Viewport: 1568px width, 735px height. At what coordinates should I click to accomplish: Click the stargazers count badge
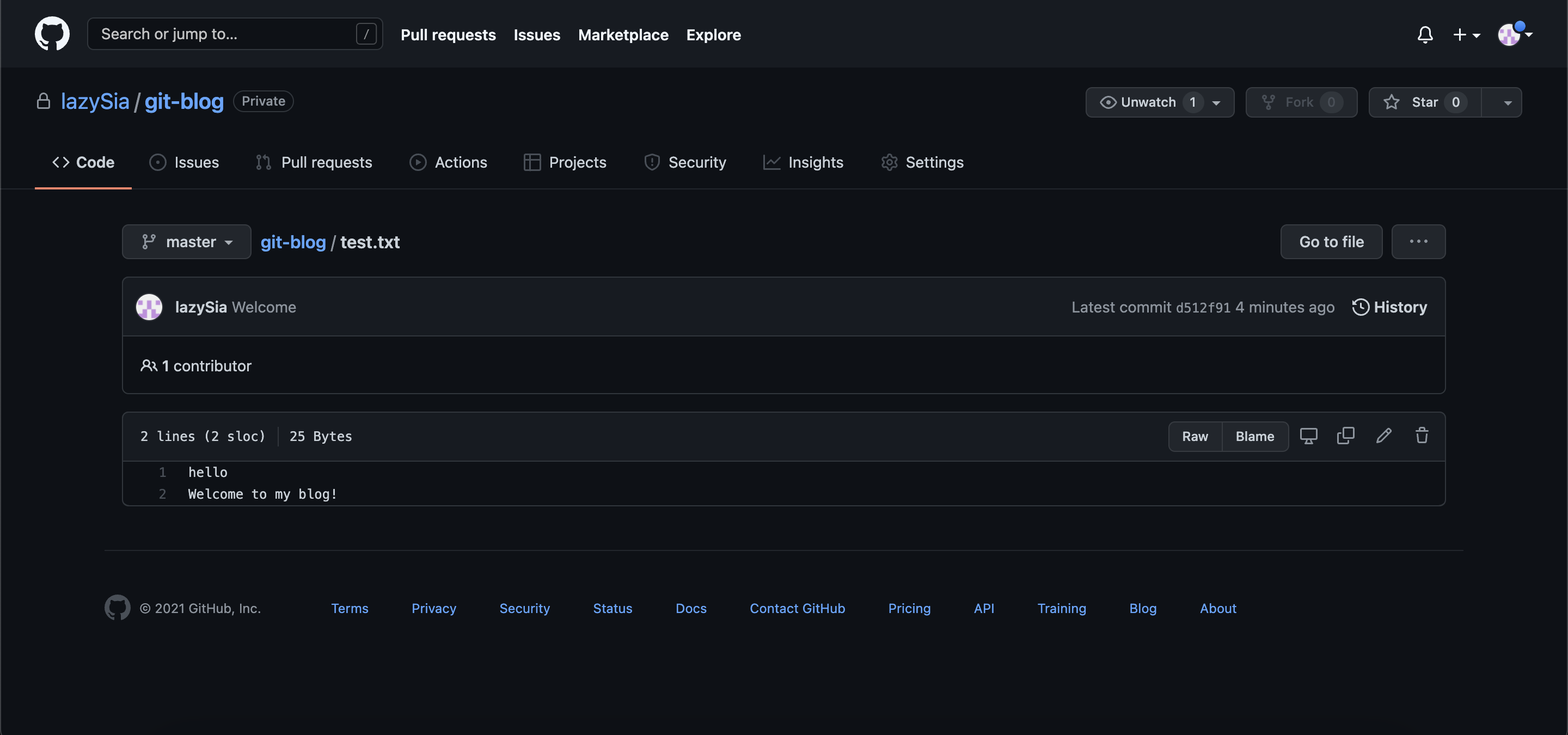click(1455, 102)
